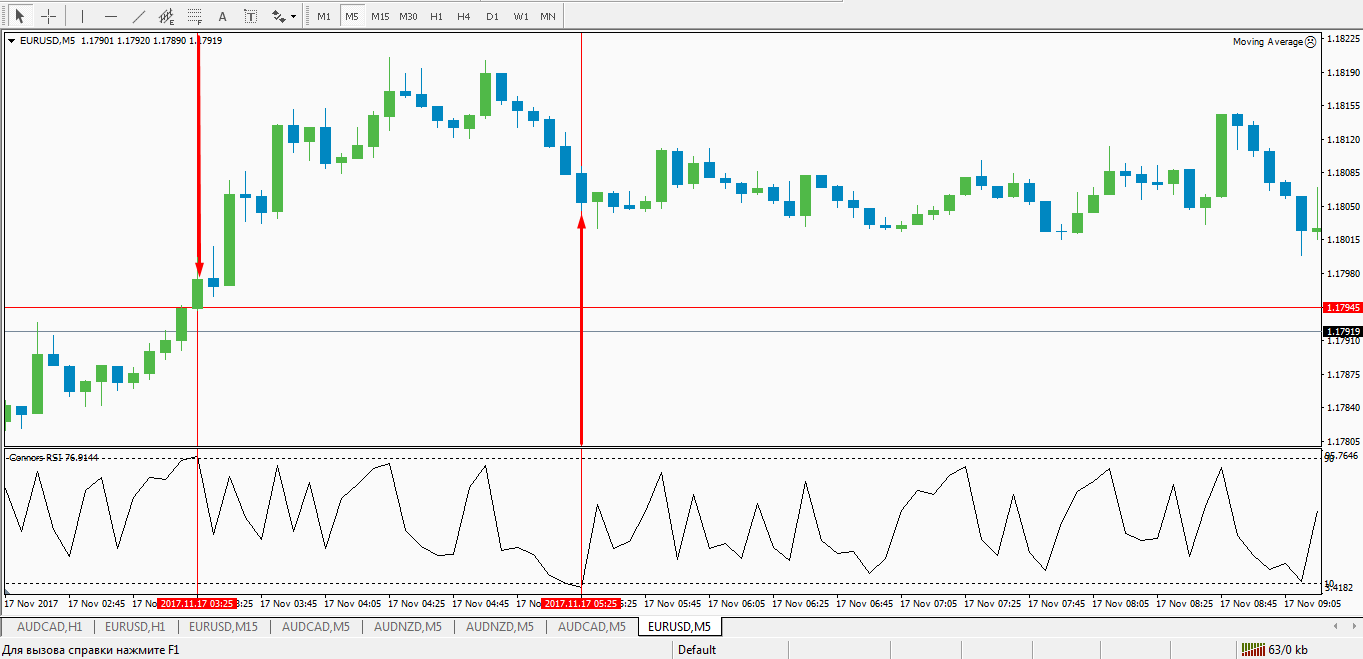Click the 1.17805 price scale value
Screen dimensions: 1363x659
pos(1342,441)
